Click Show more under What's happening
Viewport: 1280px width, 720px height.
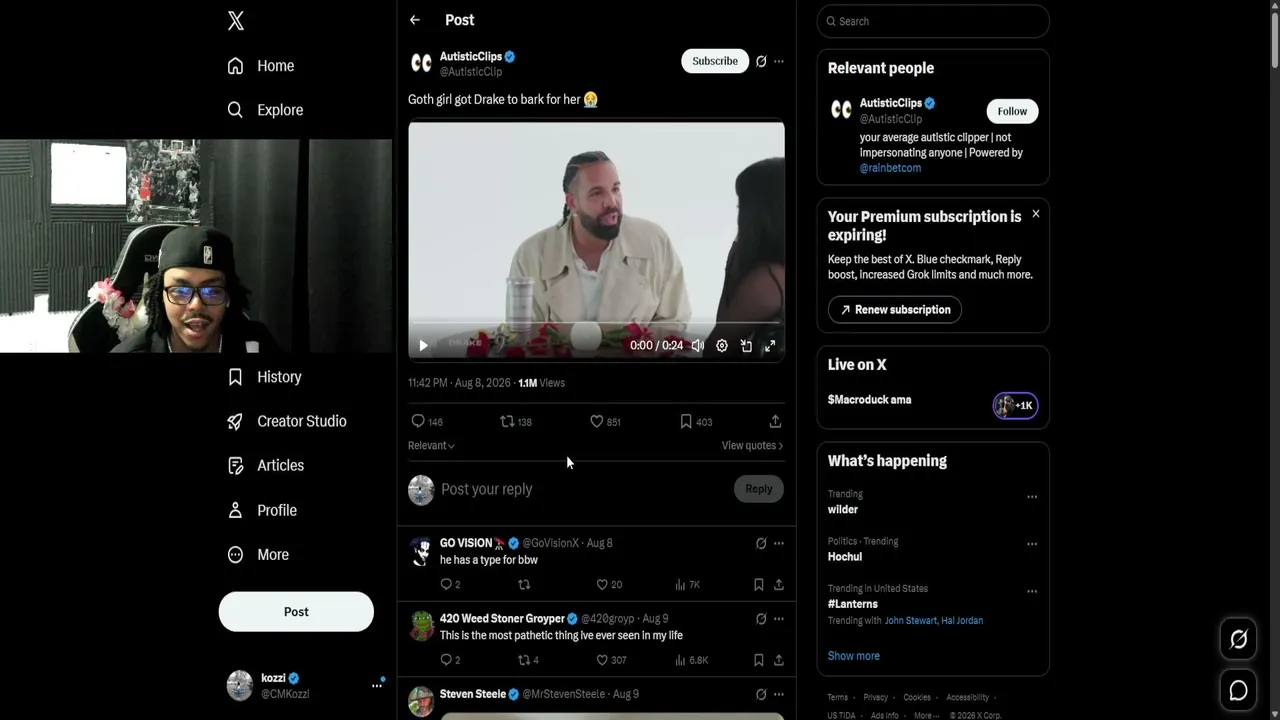click(854, 656)
